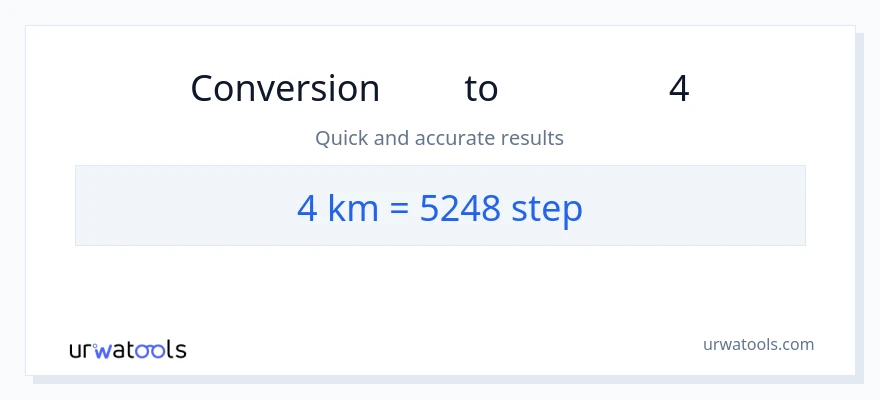Click the word 'results' in subtitle
This screenshot has width=880, height=400.
click(536, 138)
